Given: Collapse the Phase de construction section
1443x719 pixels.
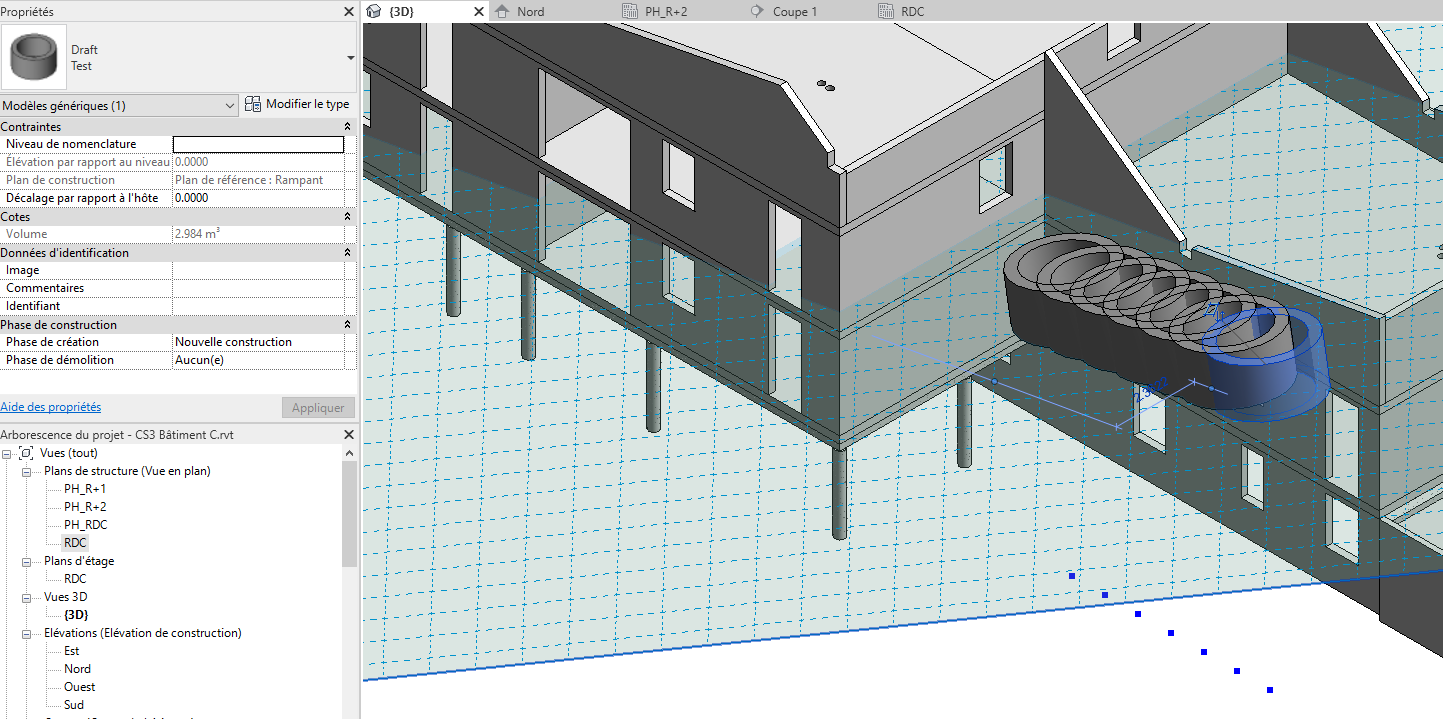Looking at the screenshot, I should click(x=347, y=325).
